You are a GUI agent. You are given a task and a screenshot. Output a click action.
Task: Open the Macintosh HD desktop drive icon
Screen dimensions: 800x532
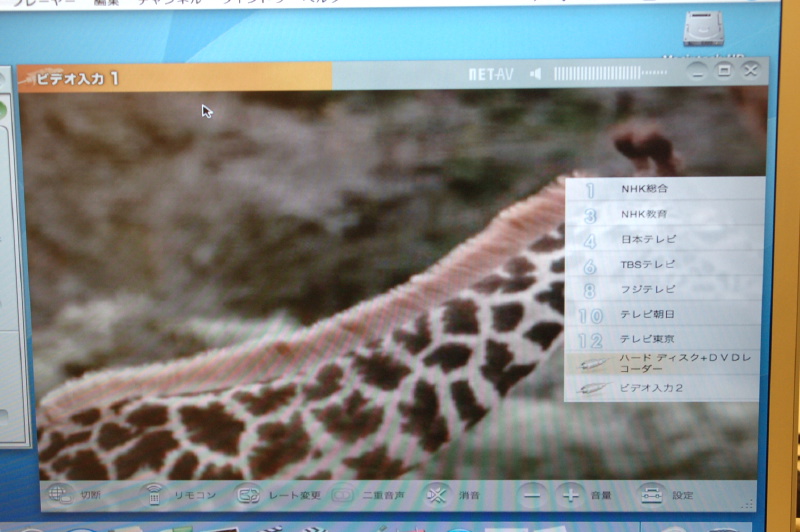click(703, 30)
